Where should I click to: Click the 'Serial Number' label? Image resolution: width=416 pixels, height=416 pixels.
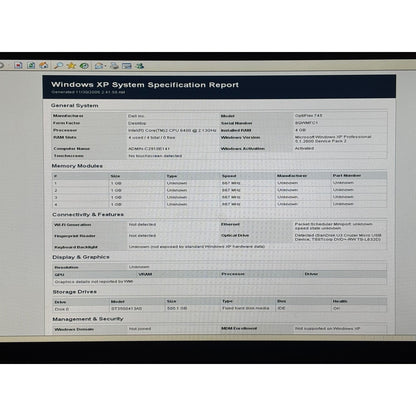(x=236, y=123)
